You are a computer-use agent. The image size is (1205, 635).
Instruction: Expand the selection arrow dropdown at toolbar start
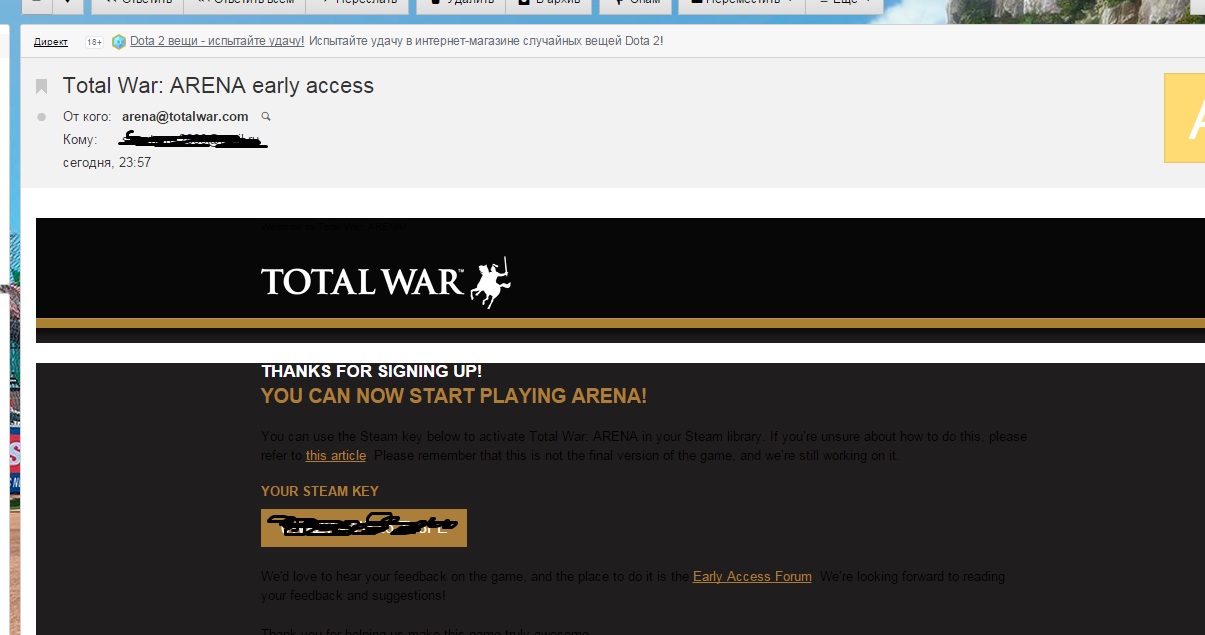67,3
